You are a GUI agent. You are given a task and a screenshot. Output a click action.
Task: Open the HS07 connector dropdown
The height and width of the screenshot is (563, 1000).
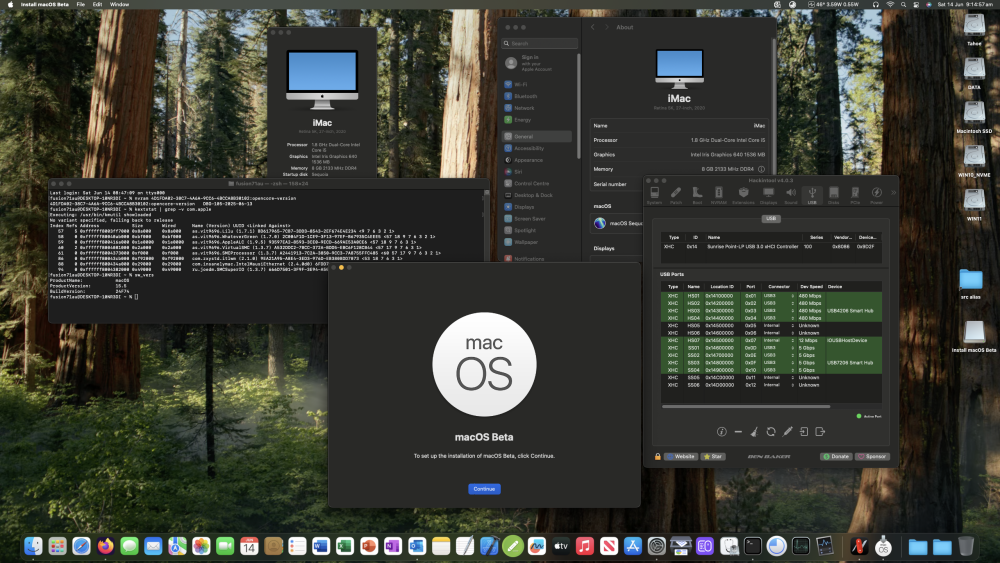click(779, 340)
